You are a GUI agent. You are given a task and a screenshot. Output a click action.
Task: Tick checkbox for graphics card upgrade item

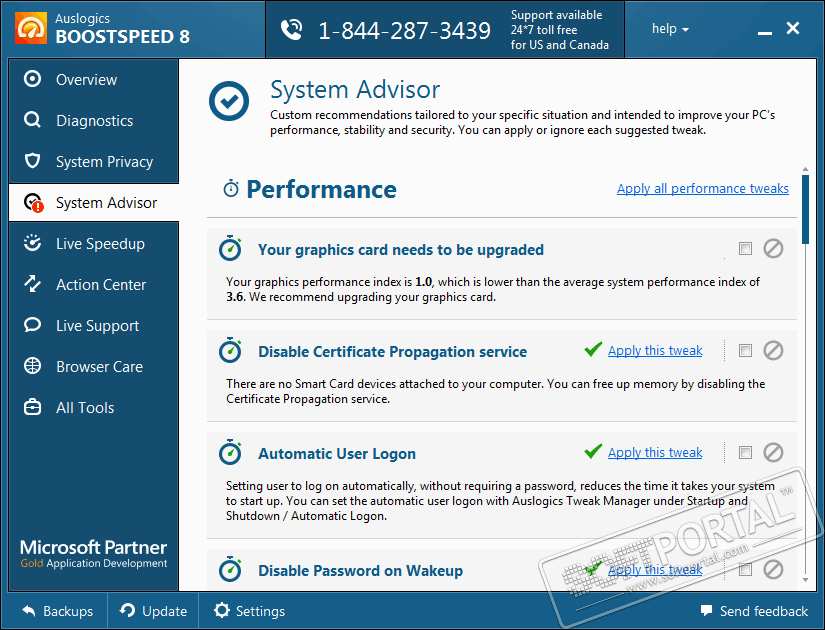click(746, 248)
